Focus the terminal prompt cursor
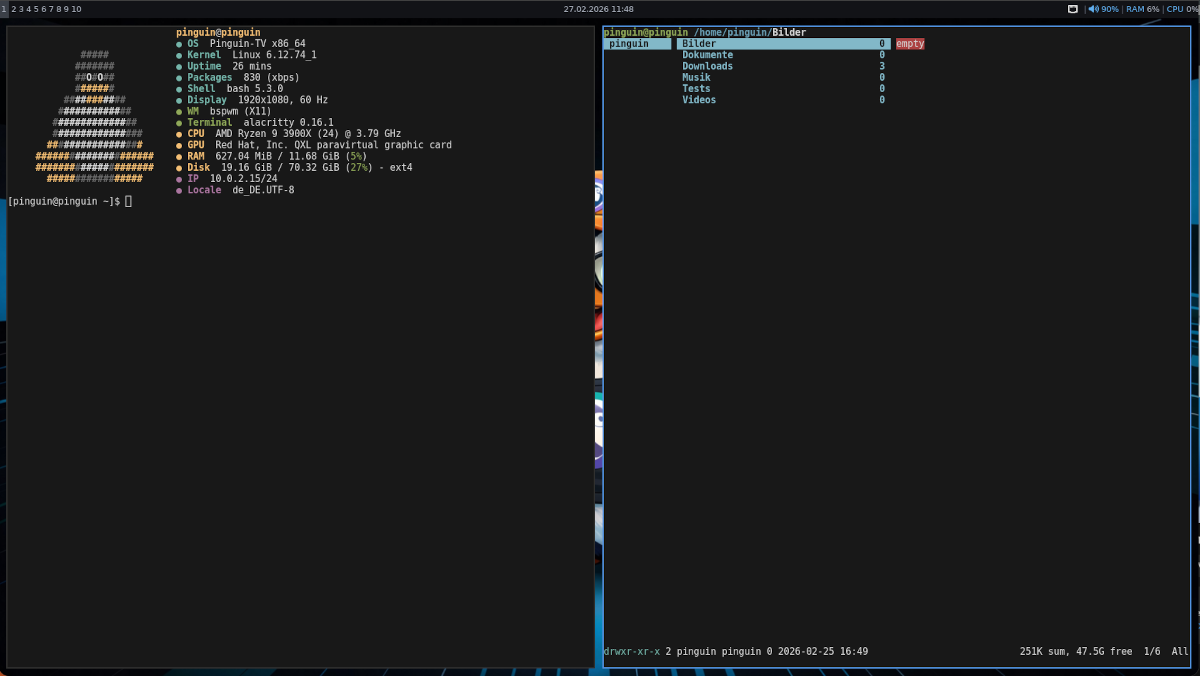Screen dimensions: 1200x676 [x=128, y=202]
